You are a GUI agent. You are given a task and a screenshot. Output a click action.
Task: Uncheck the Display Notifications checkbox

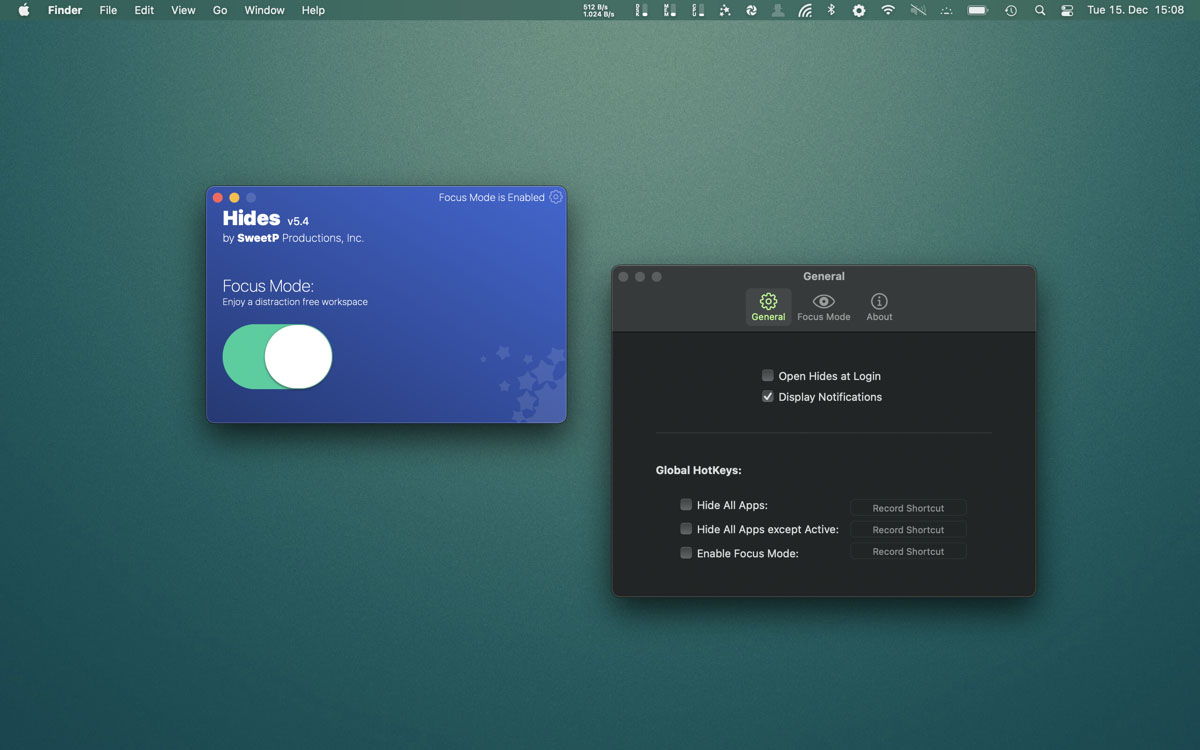[768, 397]
